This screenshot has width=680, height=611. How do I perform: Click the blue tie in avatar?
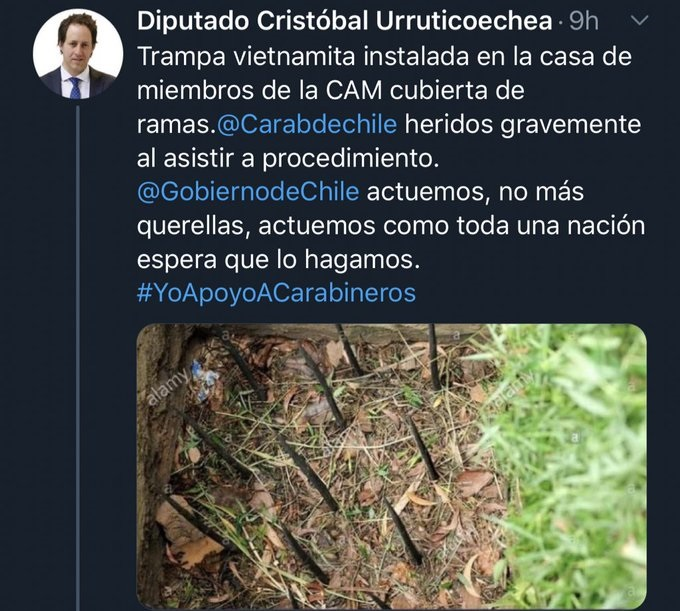[75, 88]
